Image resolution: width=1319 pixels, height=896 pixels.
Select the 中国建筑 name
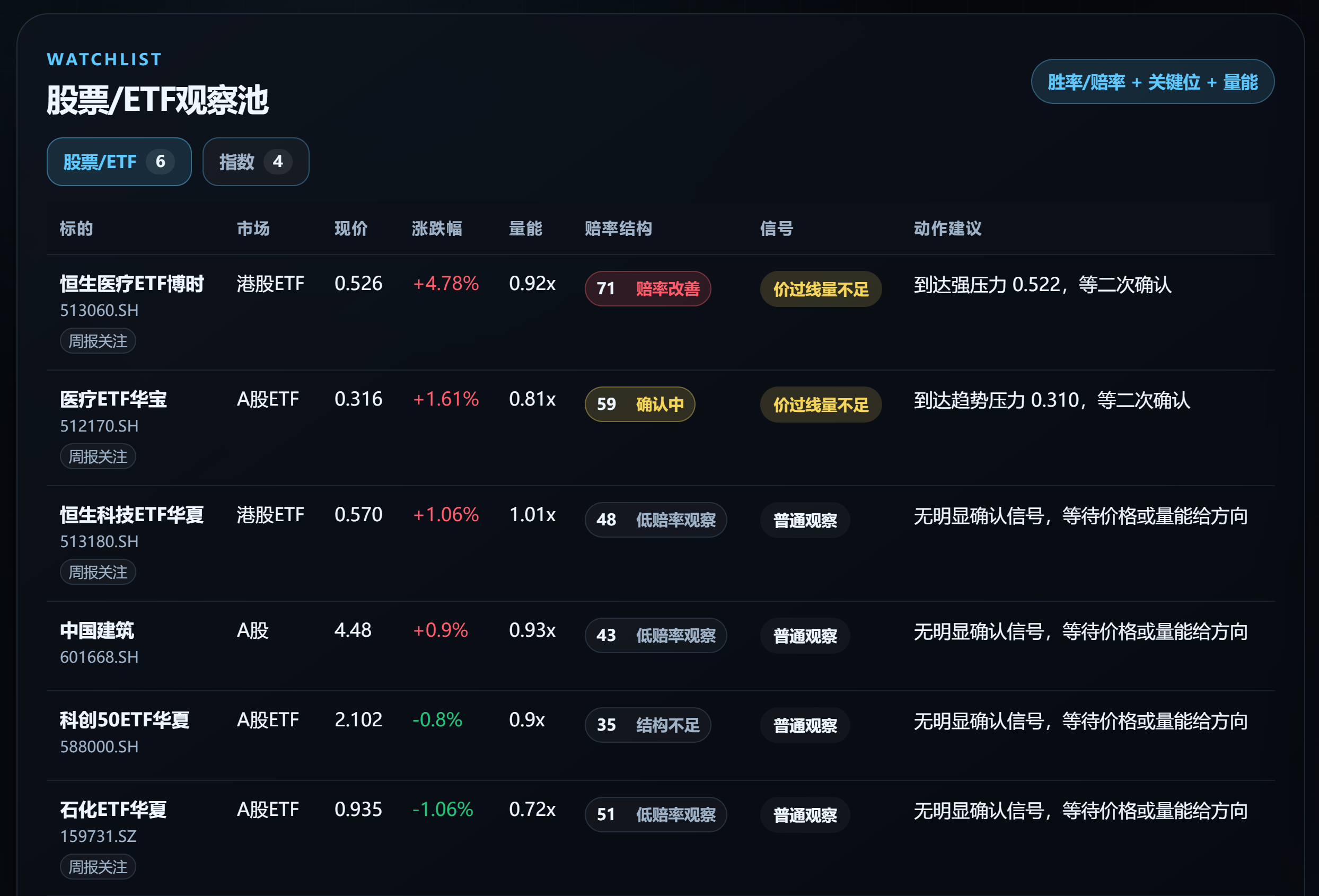97,630
